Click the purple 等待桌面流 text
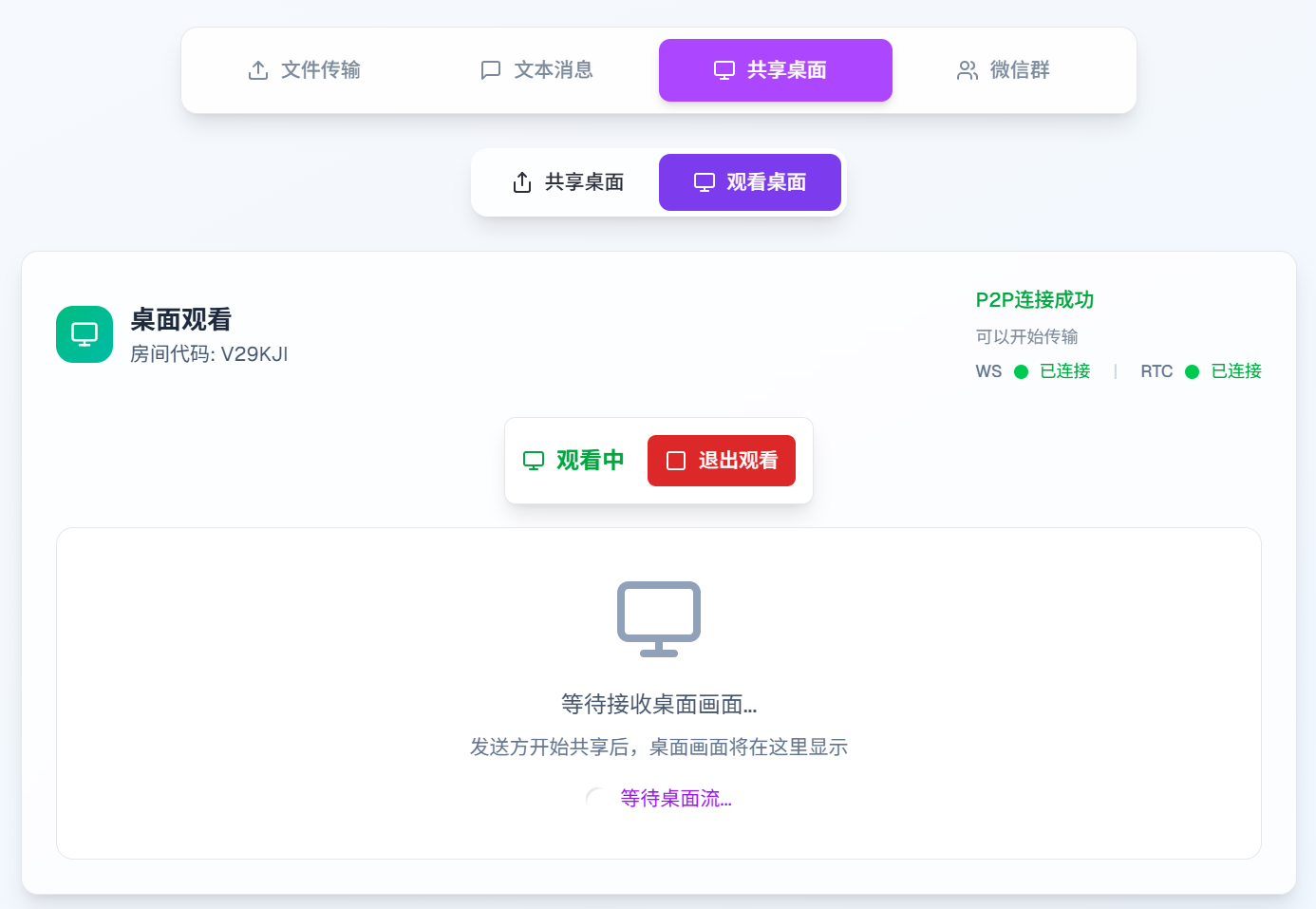Image resolution: width=1316 pixels, height=909 pixels. [x=676, y=799]
